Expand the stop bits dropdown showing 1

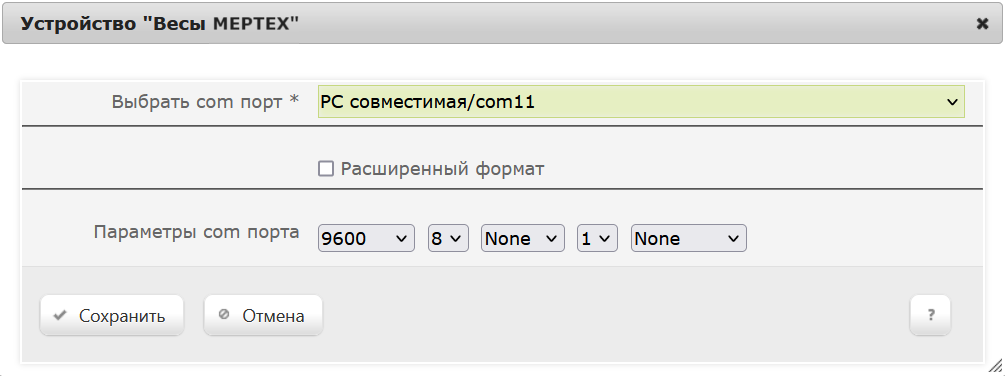pos(597,238)
